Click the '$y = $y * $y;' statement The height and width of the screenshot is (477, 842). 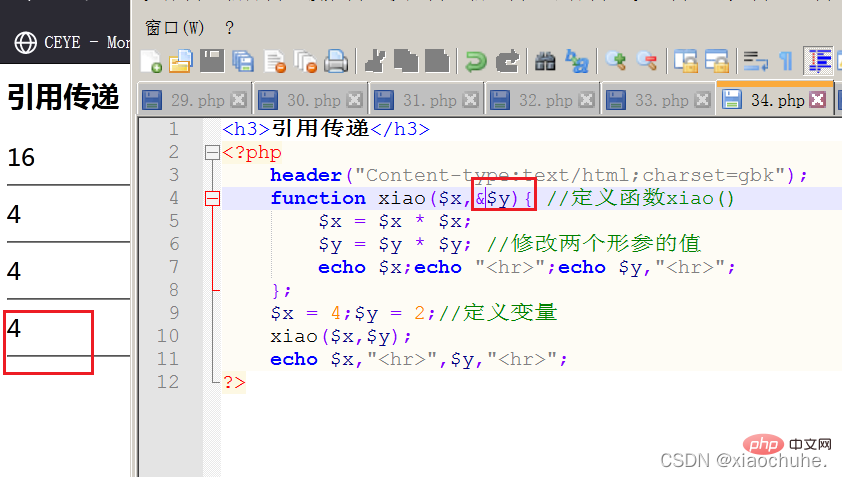(x=395, y=244)
